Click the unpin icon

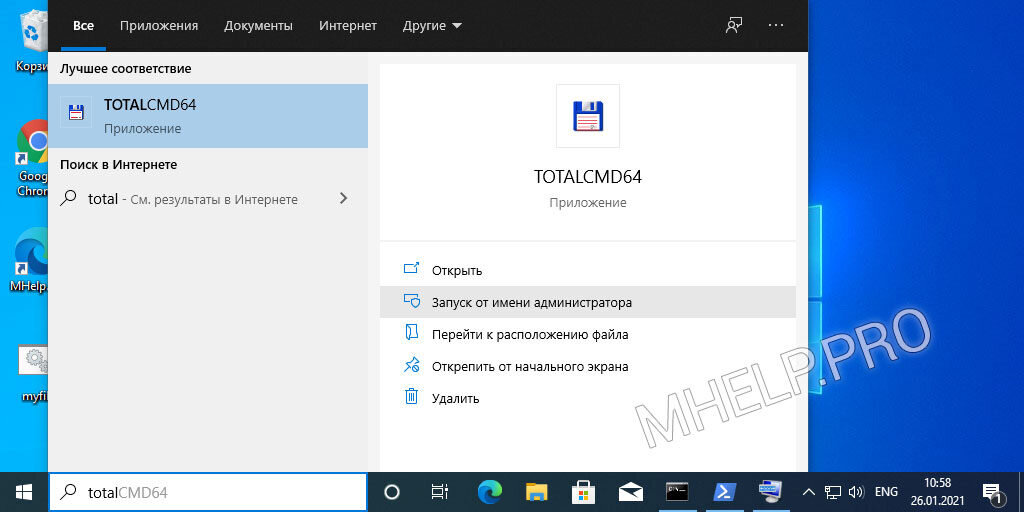pyautogui.click(x=411, y=364)
